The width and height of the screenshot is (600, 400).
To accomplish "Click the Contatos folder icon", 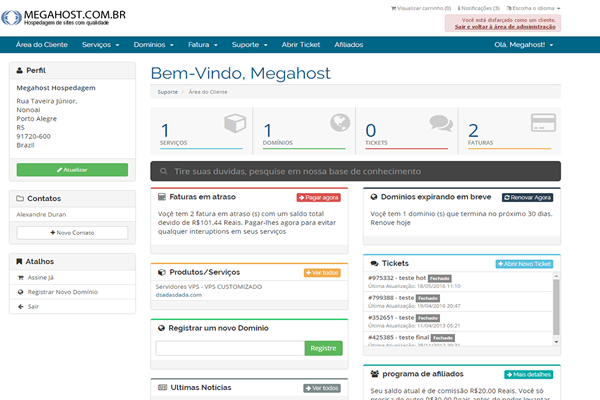I will 20,198.
